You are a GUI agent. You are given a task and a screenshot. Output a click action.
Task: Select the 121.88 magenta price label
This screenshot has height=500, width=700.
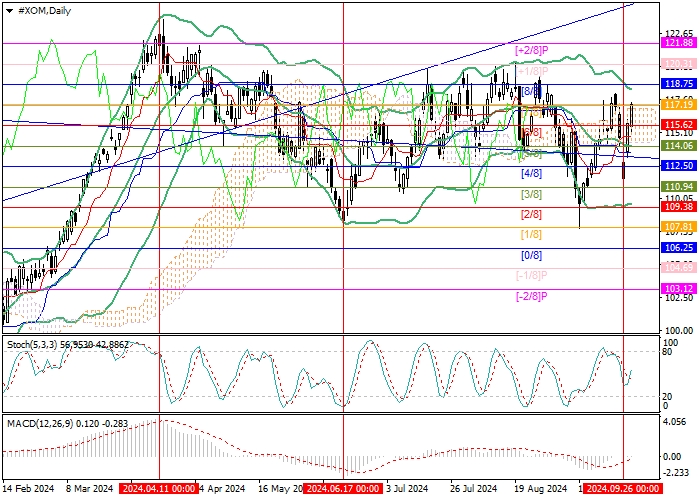click(x=679, y=43)
